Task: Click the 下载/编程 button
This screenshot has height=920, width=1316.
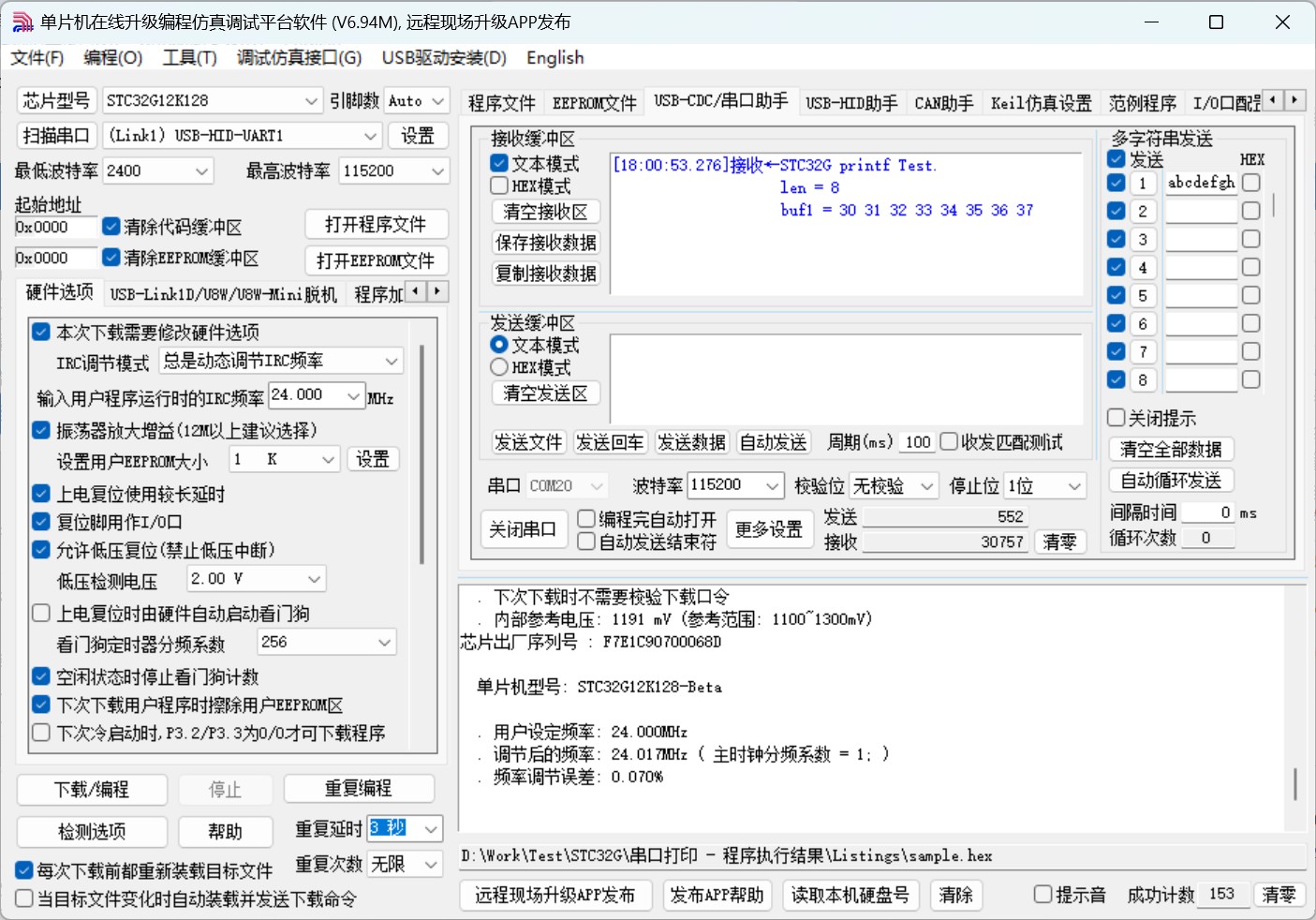Action: (92, 790)
